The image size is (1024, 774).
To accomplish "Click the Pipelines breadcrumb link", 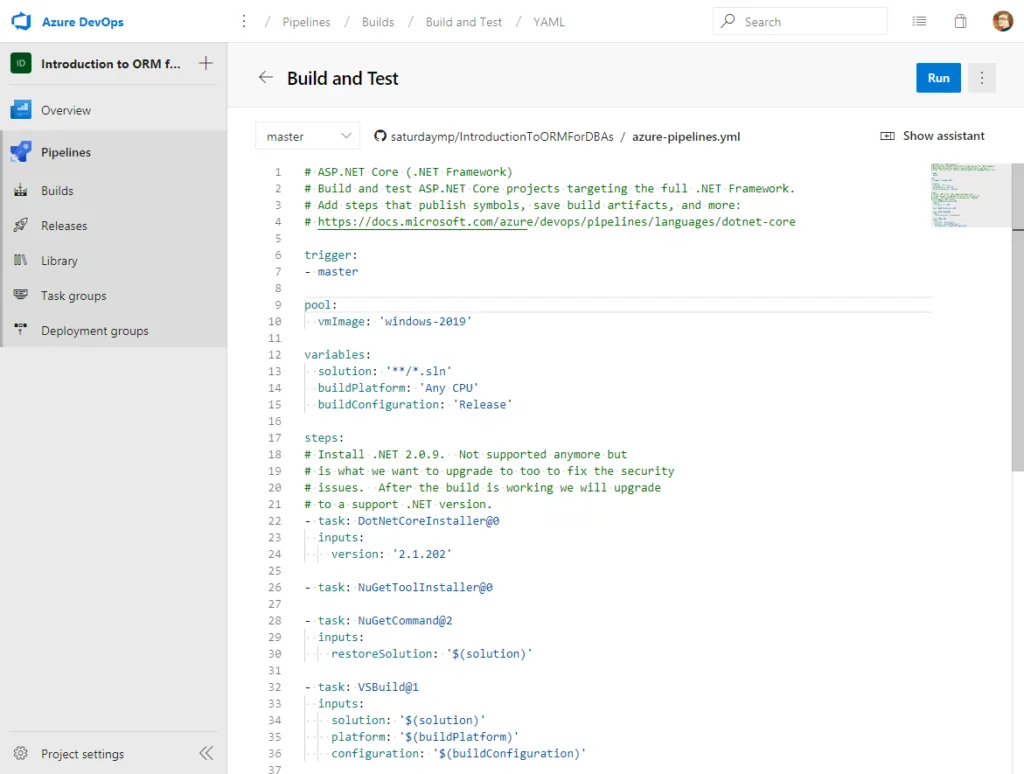I will point(306,22).
